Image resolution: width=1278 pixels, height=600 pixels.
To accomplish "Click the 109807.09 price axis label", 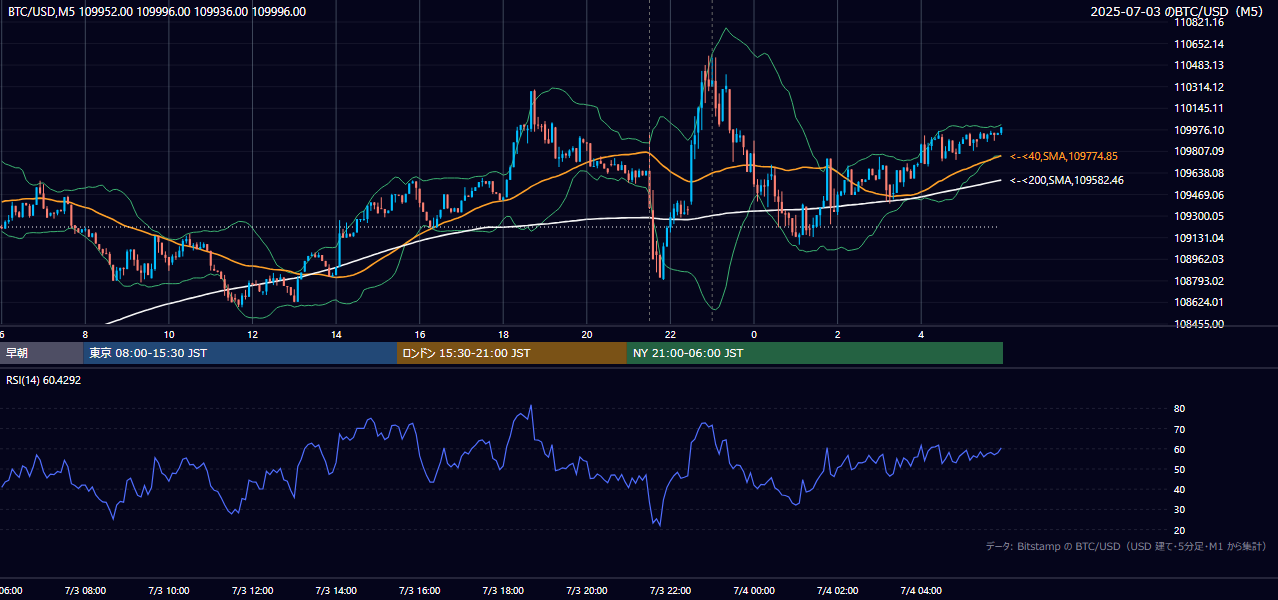I will pos(1200,151).
